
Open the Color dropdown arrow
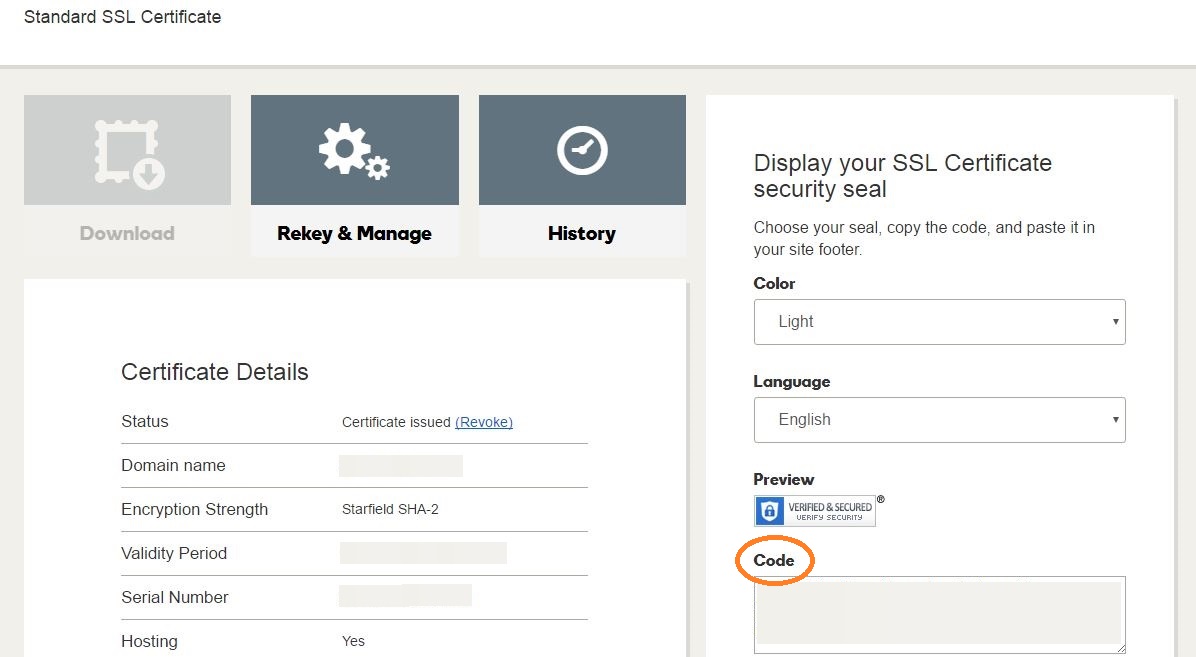tap(1115, 322)
